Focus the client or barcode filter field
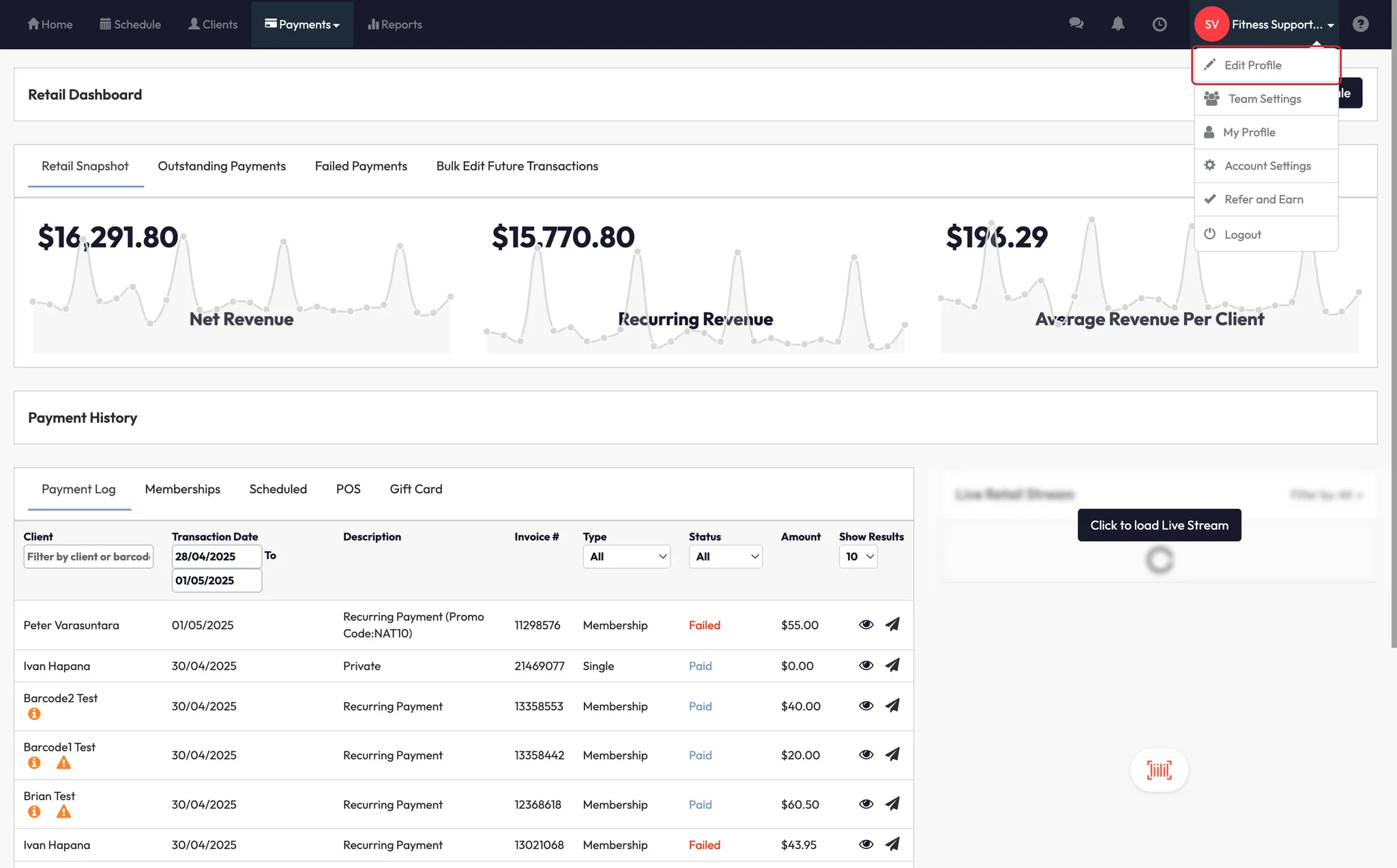The height and width of the screenshot is (868, 1397). click(88, 556)
